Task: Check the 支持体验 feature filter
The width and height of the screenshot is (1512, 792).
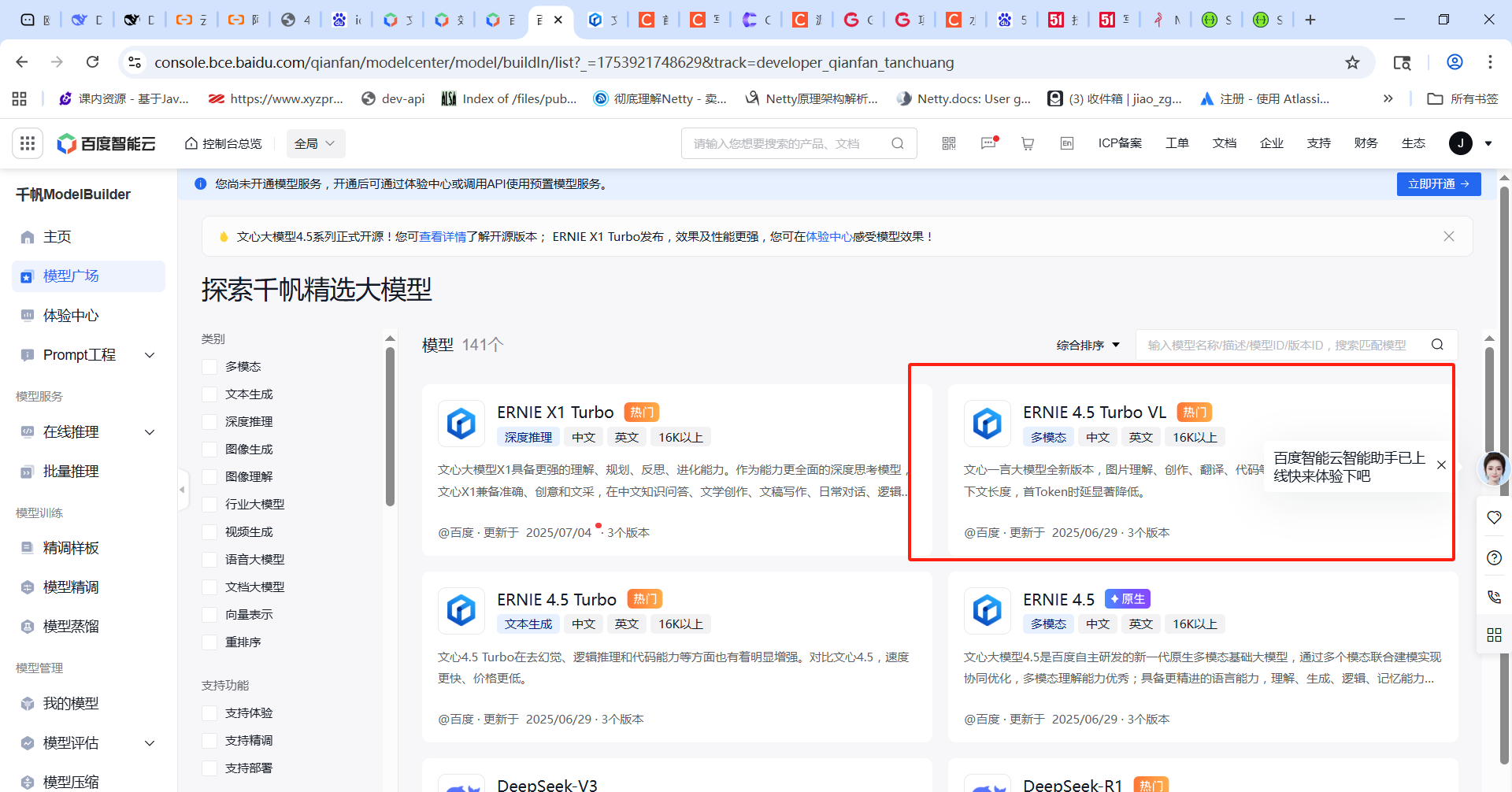Action: [x=209, y=713]
